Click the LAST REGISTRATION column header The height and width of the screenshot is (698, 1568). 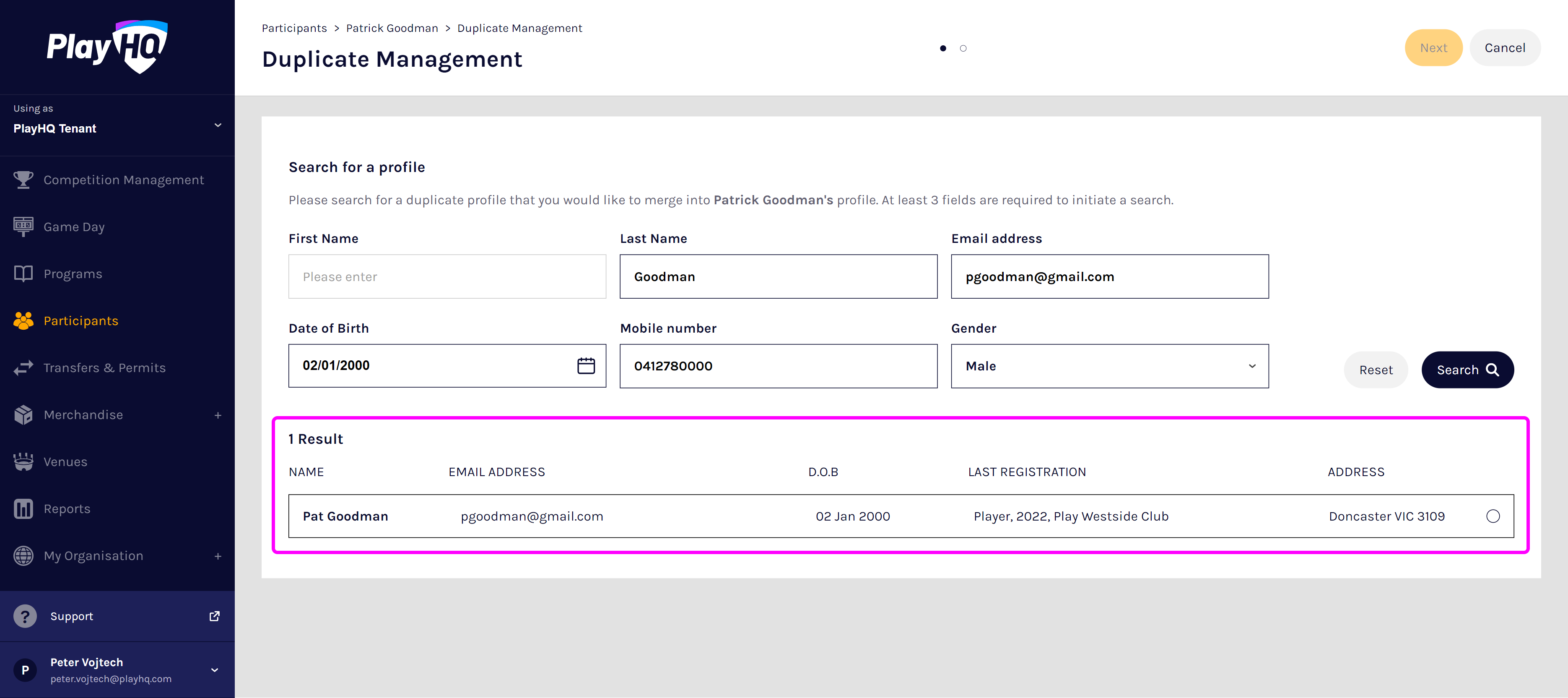1026,472
